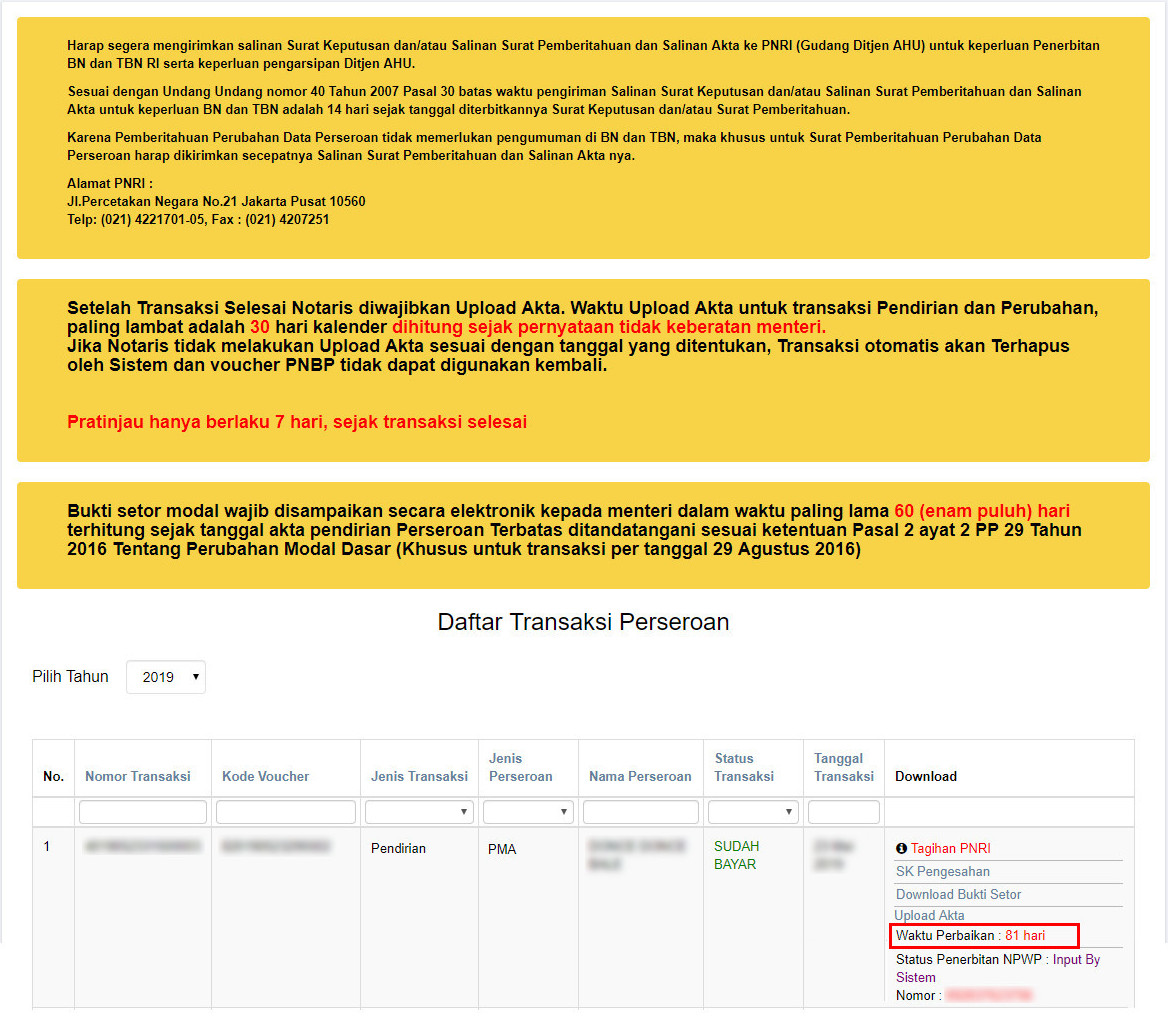
Task: Click the Download Bukti Setor link
Action: click(x=958, y=895)
